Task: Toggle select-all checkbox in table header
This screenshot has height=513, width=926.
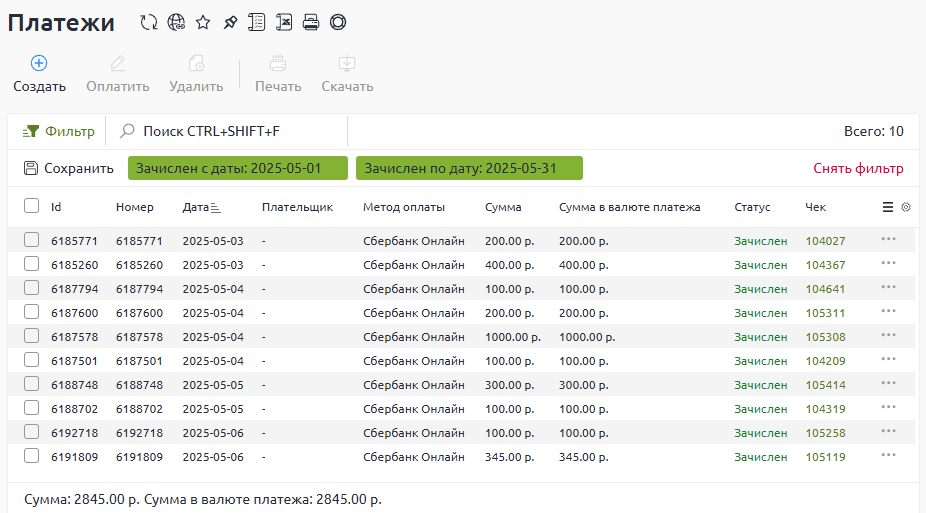Action: point(31,205)
